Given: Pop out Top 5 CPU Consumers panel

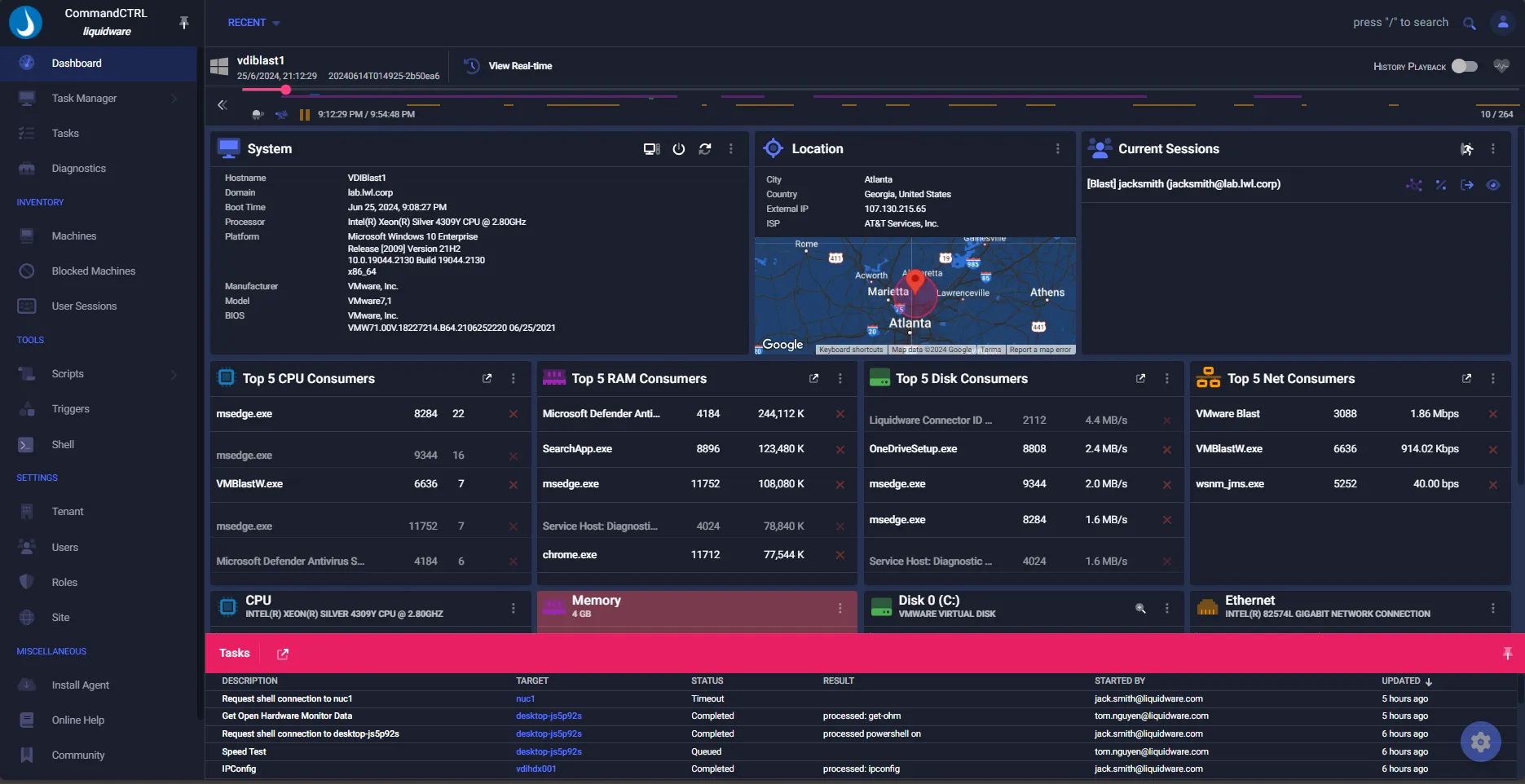Looking at the screenshot, I should click(x=487, y=378).
